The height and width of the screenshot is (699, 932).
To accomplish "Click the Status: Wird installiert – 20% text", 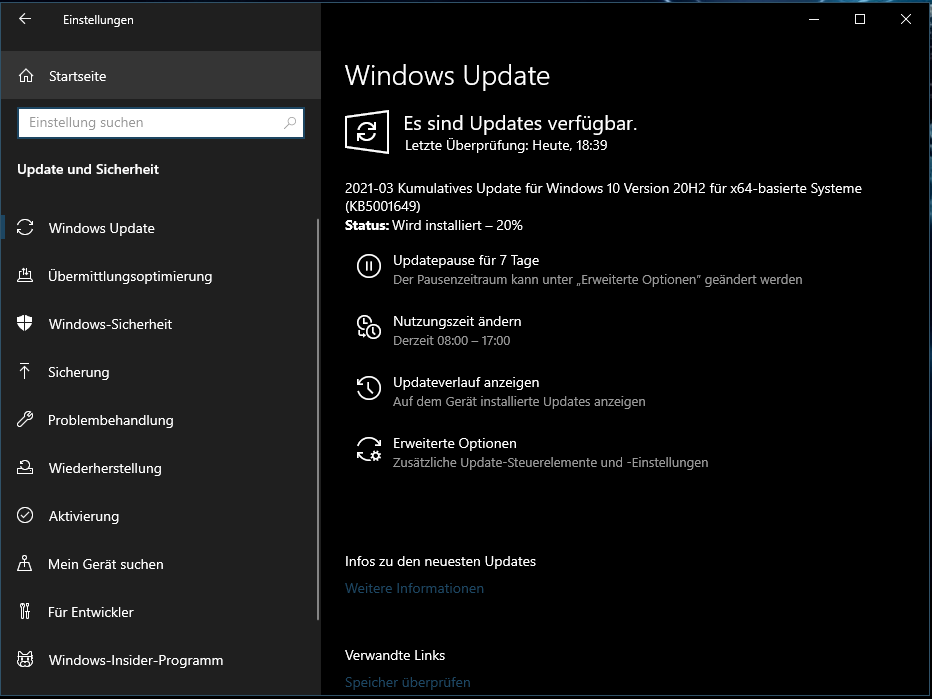I will pos(434,225).
